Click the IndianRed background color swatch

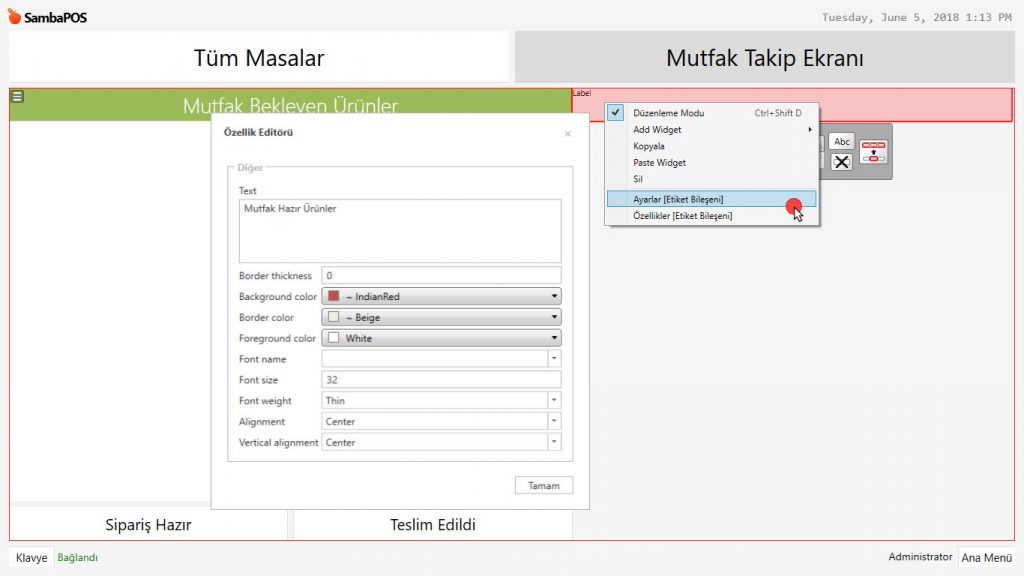click(x=334, y=297)
